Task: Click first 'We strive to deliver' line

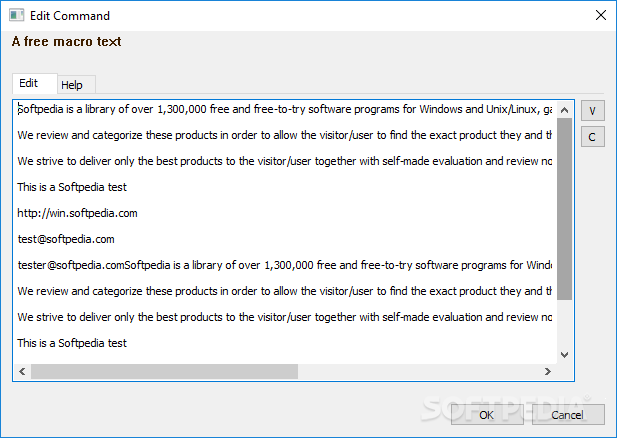Action: pyautogui.click(x=285, y=161)
